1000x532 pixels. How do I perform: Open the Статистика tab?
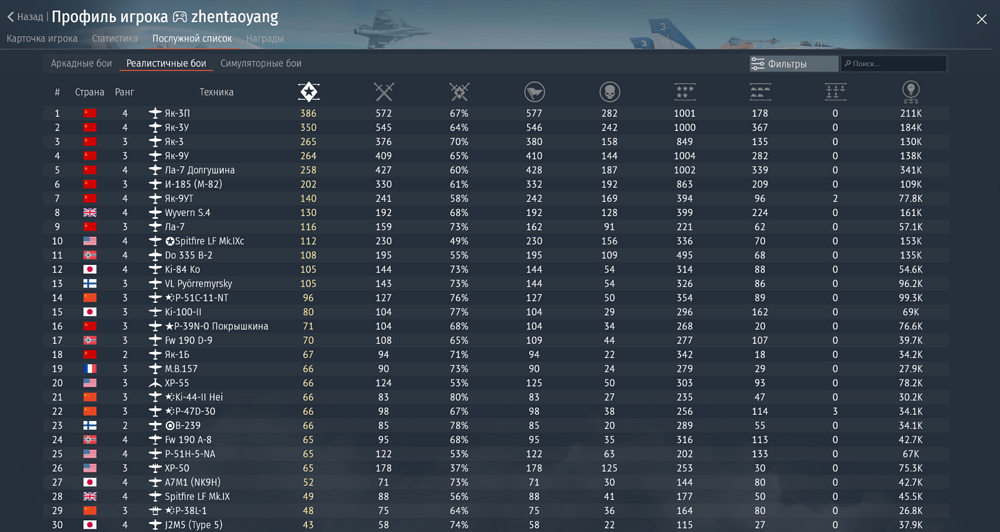click(x=115, y=39)
